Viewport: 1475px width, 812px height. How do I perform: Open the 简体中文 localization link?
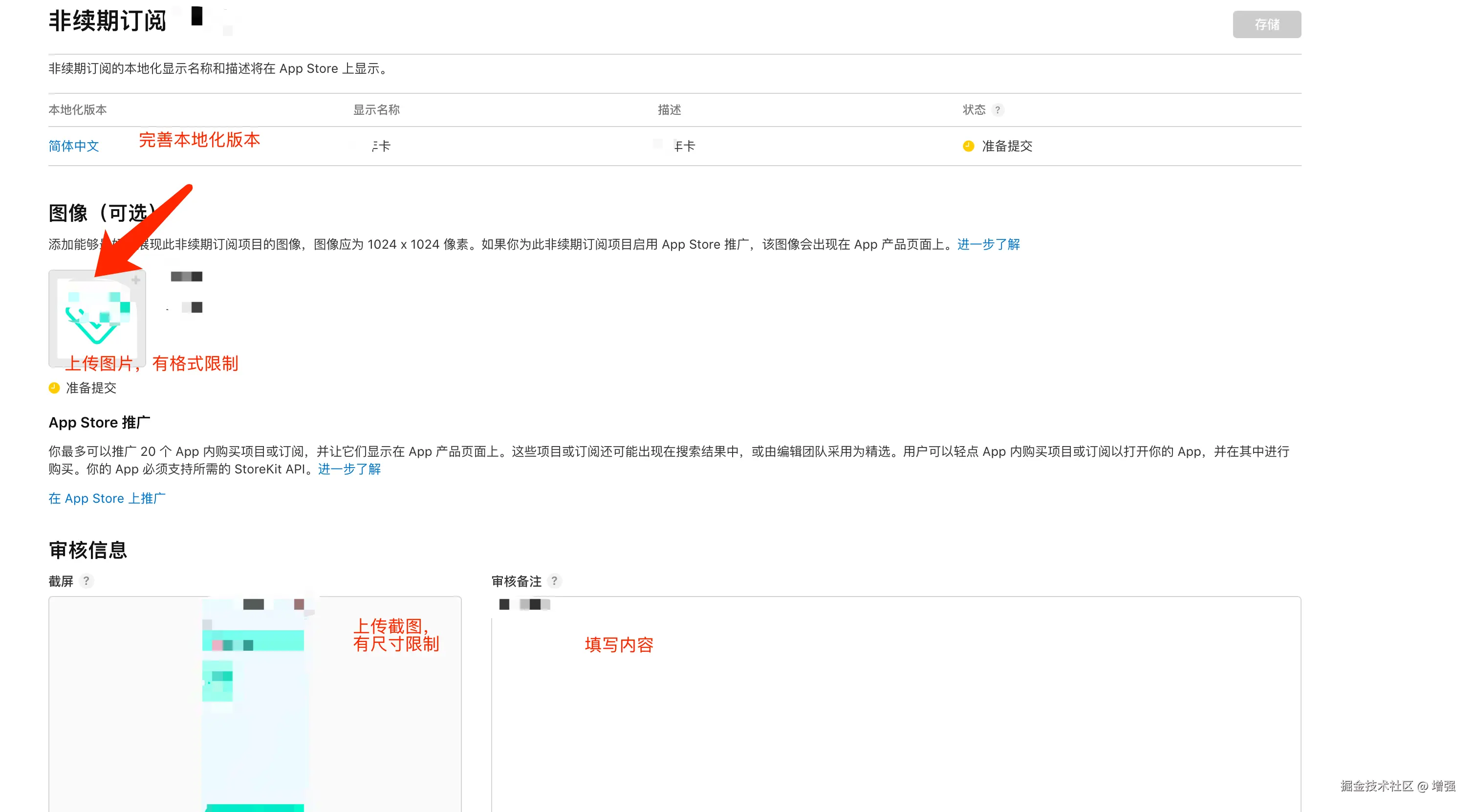pos(74,147)
